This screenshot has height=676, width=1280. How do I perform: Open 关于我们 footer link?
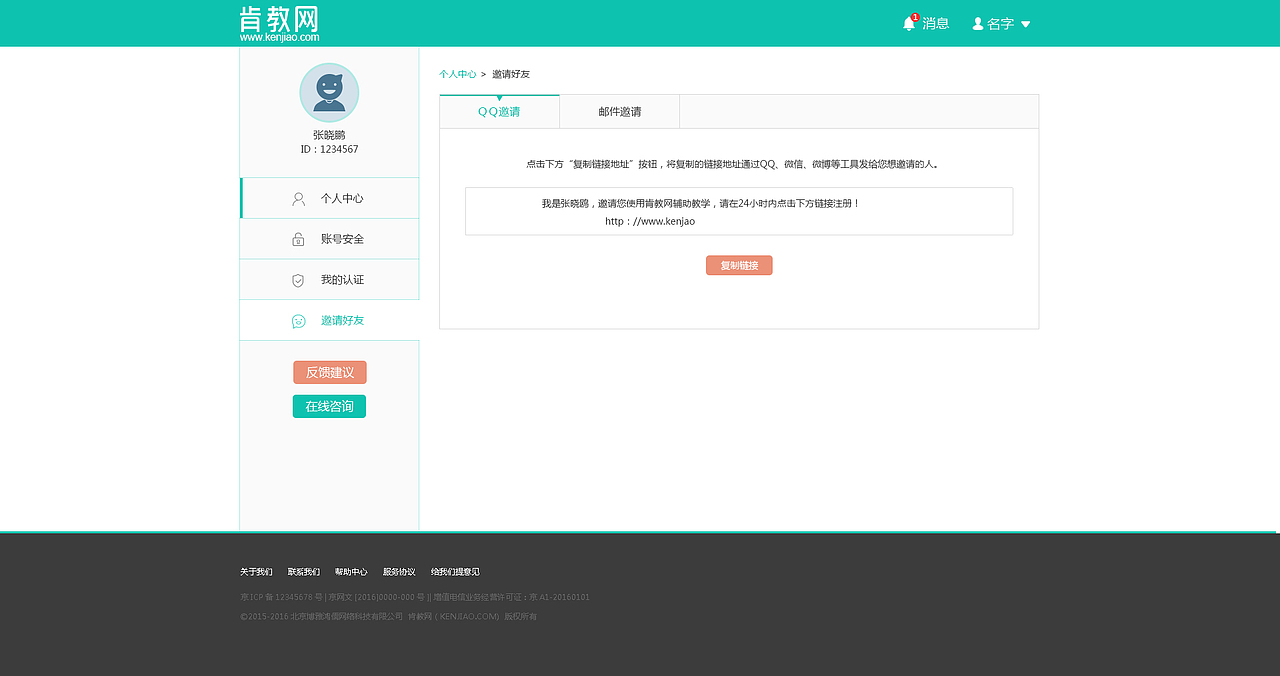pos(256,572)
